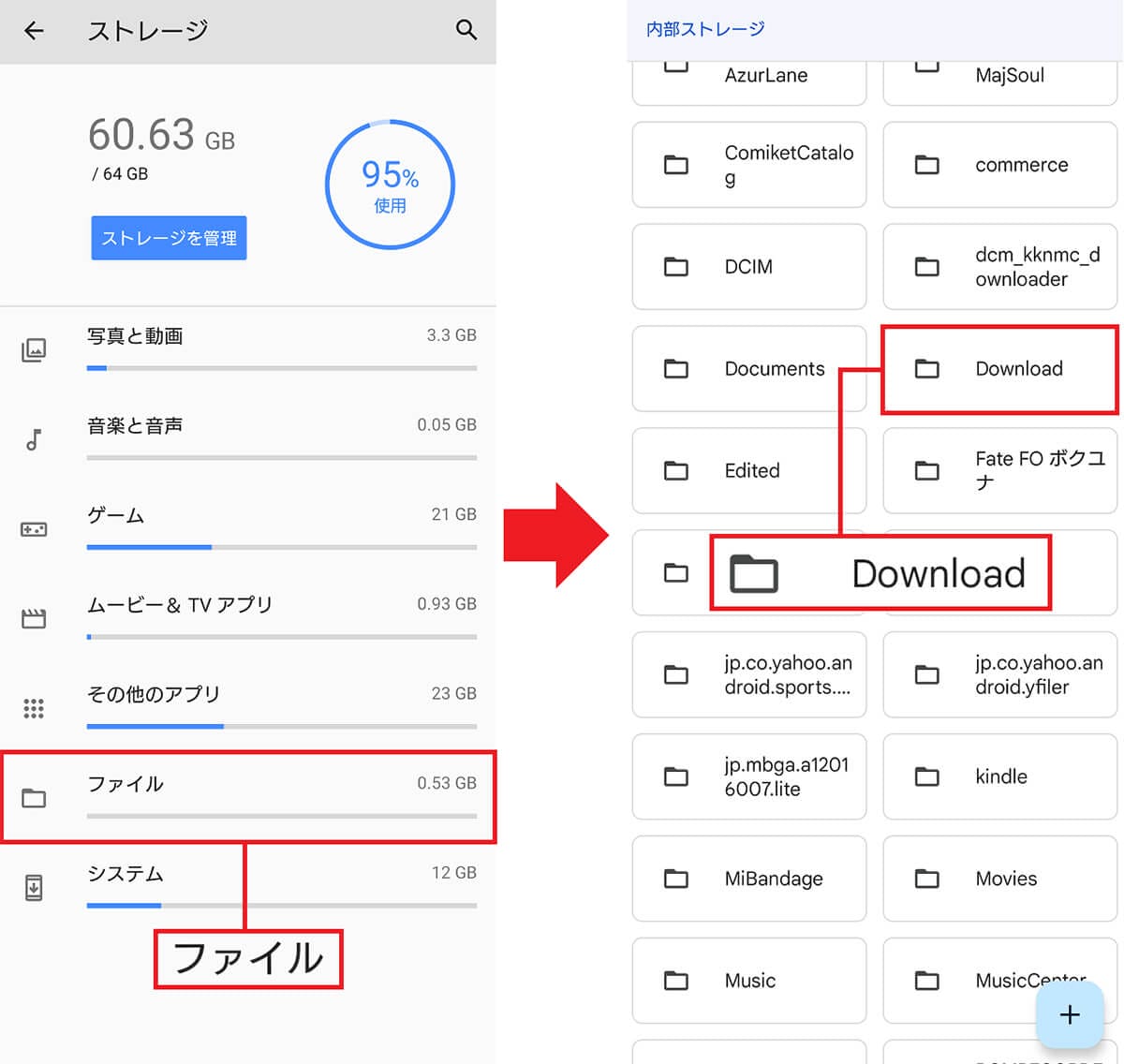The width and height of the screenshot is (1124, 1064).
Task: Open the jp.mbga.a12016007.lite folder
Action: pos(749,777)
